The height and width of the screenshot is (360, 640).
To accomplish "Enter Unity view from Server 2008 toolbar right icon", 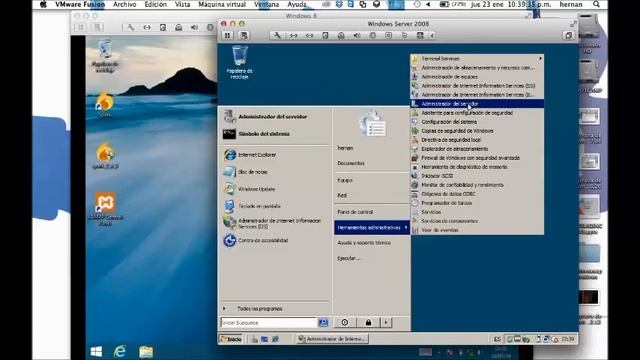I will coord(568,36).
